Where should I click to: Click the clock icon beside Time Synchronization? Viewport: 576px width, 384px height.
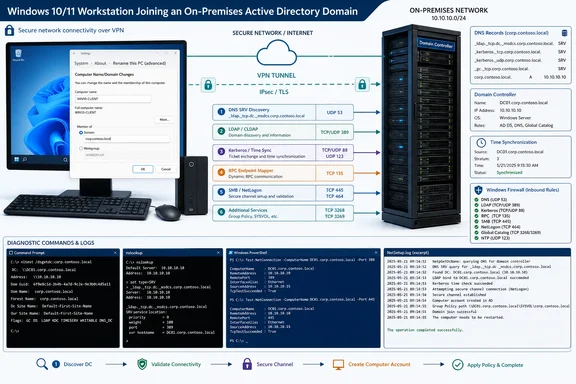pyautogui.click(x=481, y=143)
